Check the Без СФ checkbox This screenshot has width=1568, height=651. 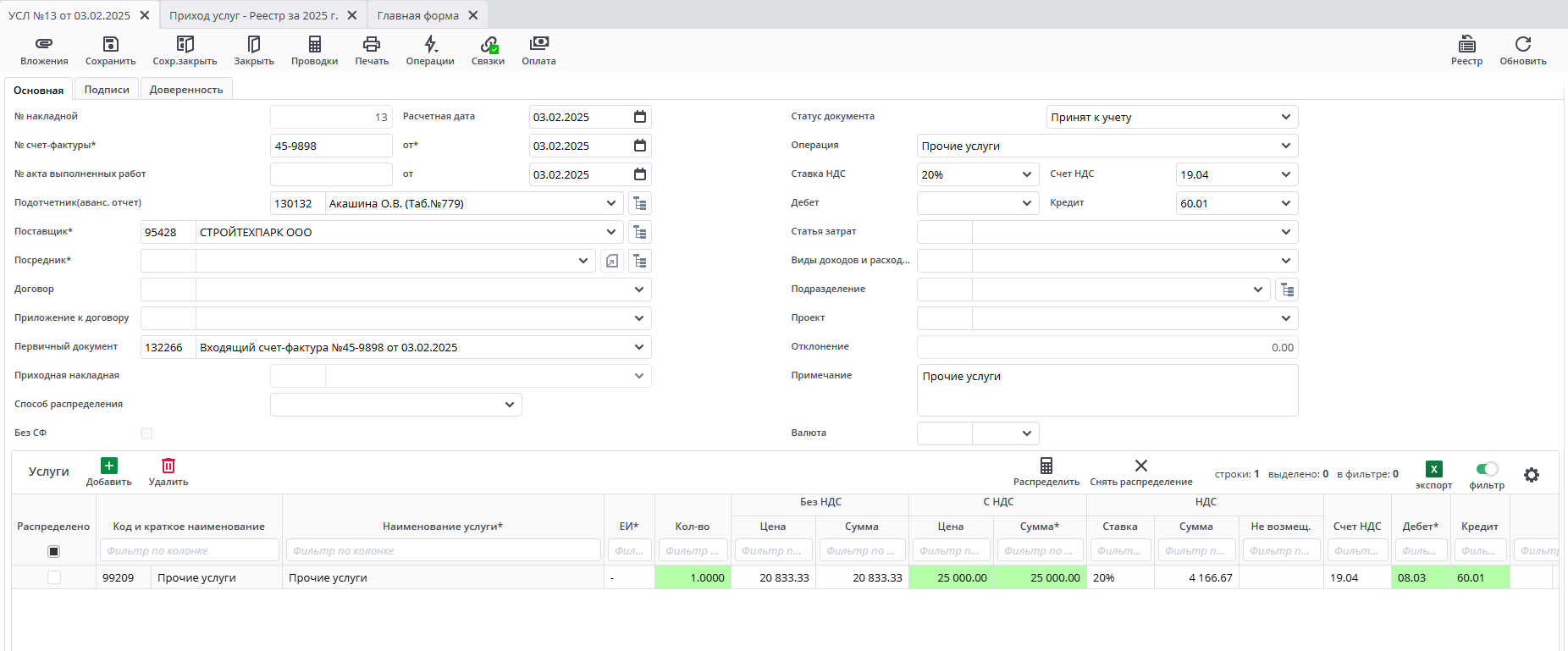pos(146,433)
